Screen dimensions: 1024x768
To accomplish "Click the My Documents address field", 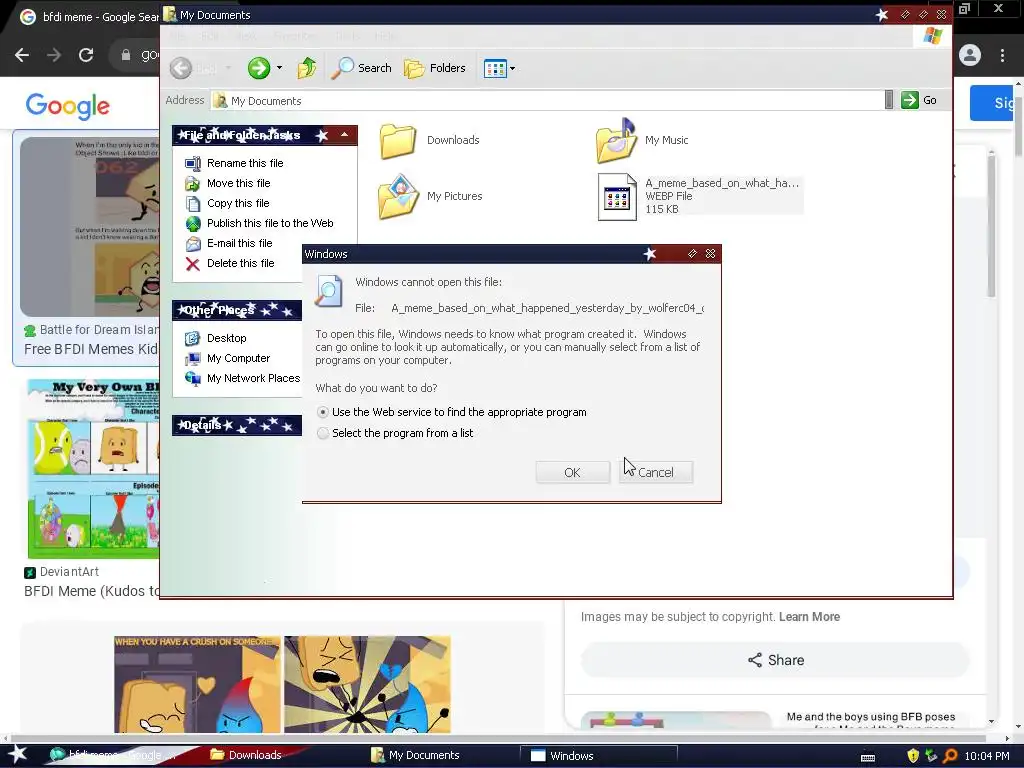I will click(x=547, y=101).
